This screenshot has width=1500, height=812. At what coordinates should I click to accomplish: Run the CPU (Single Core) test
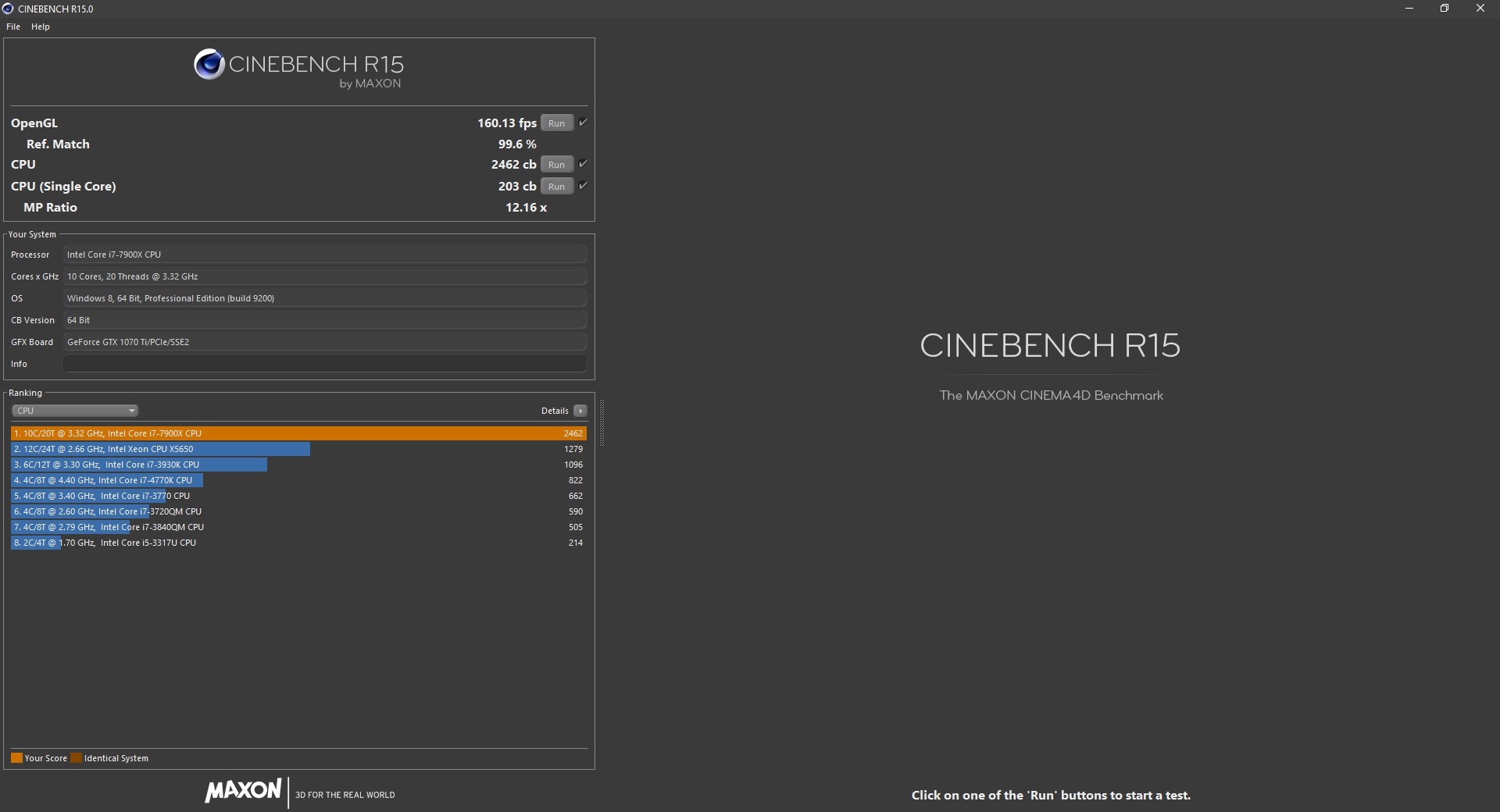(556, 187)
